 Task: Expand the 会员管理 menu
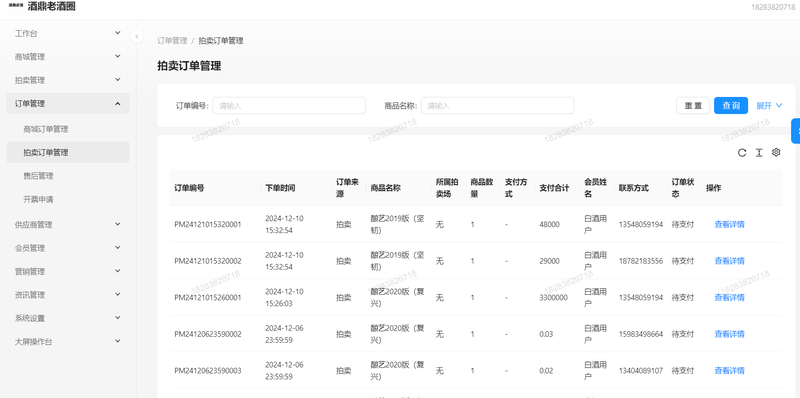(x=68, y=248)
